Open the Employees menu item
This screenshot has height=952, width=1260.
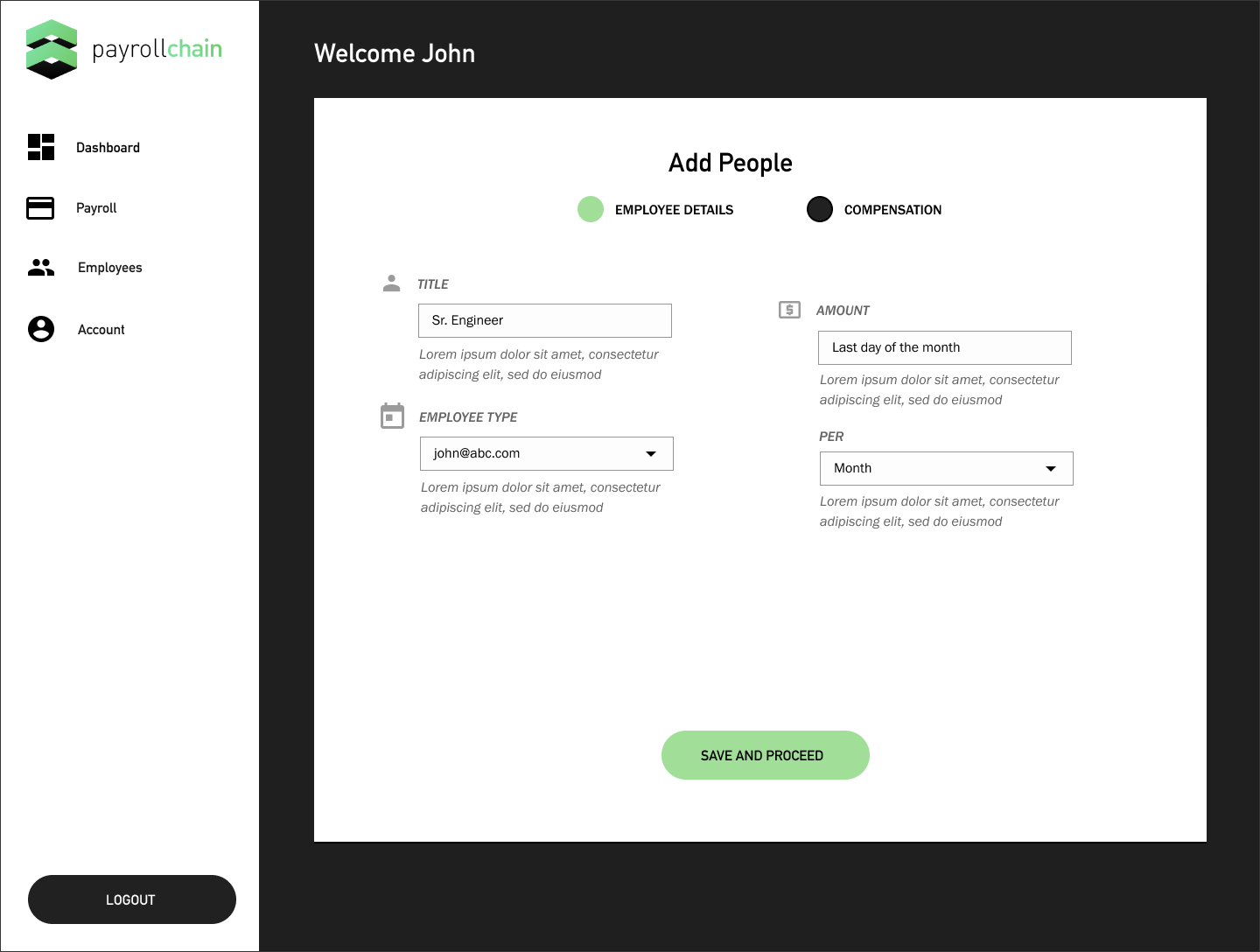coord(109,268)
